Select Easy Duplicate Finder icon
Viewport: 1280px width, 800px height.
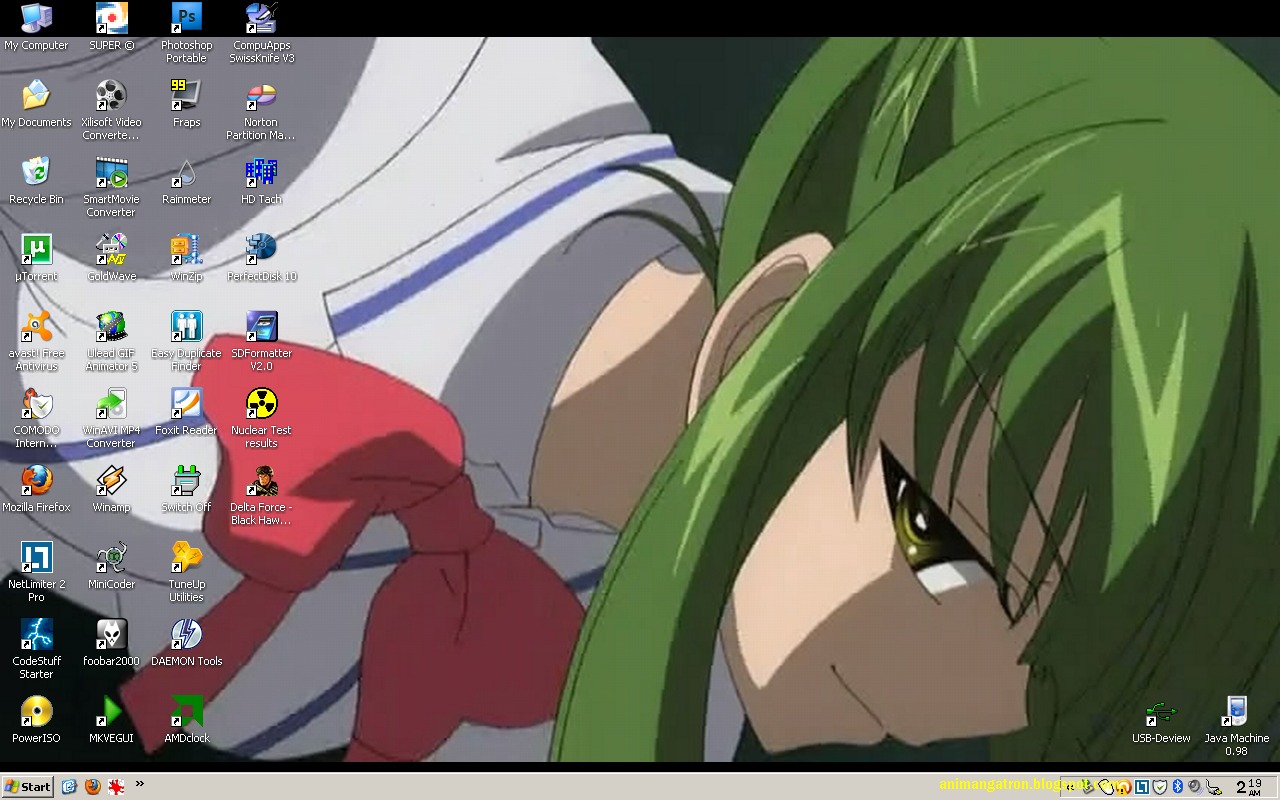(x=186, y=341)
